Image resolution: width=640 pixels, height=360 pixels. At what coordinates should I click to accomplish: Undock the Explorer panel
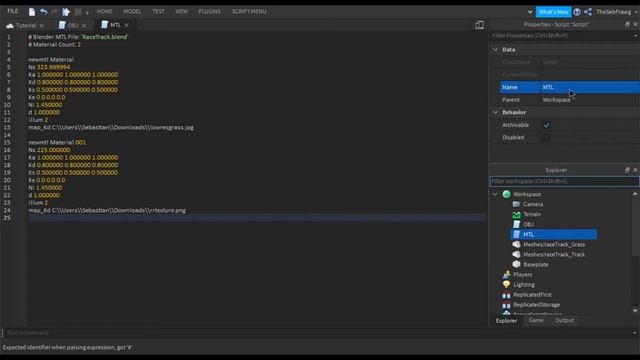(x=627, y=170)
